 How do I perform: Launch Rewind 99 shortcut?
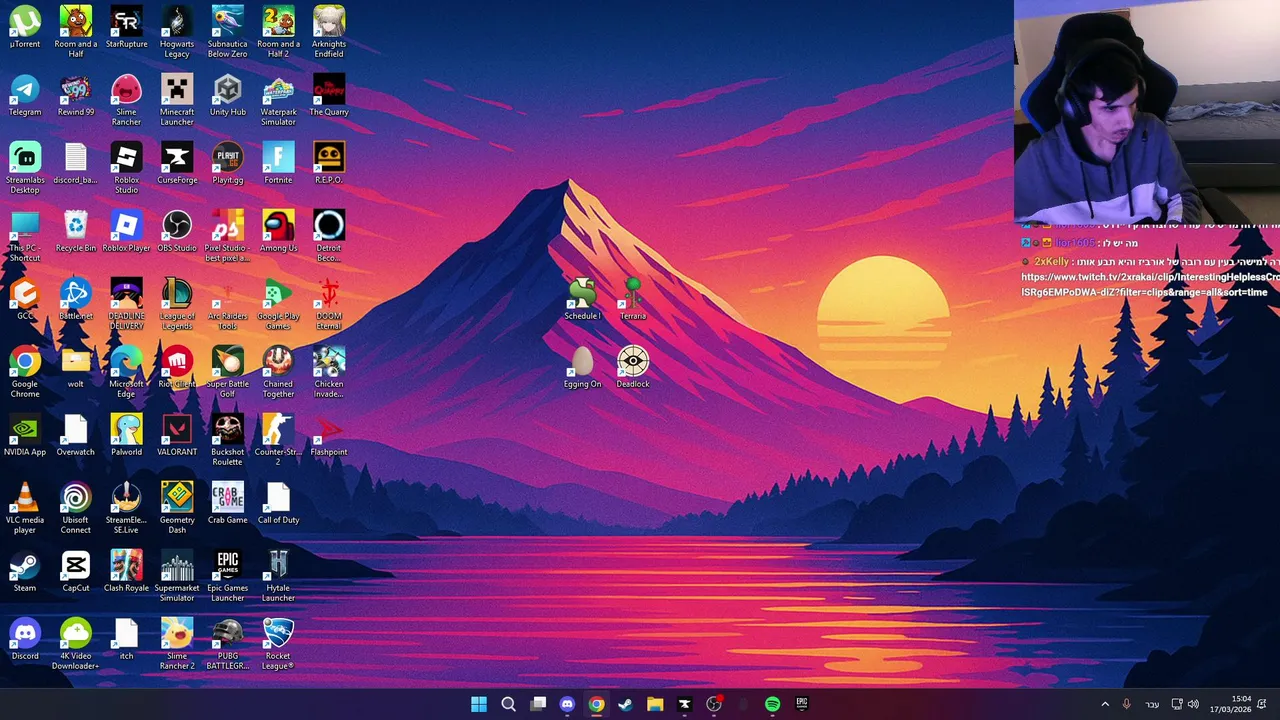click(76, 96)
